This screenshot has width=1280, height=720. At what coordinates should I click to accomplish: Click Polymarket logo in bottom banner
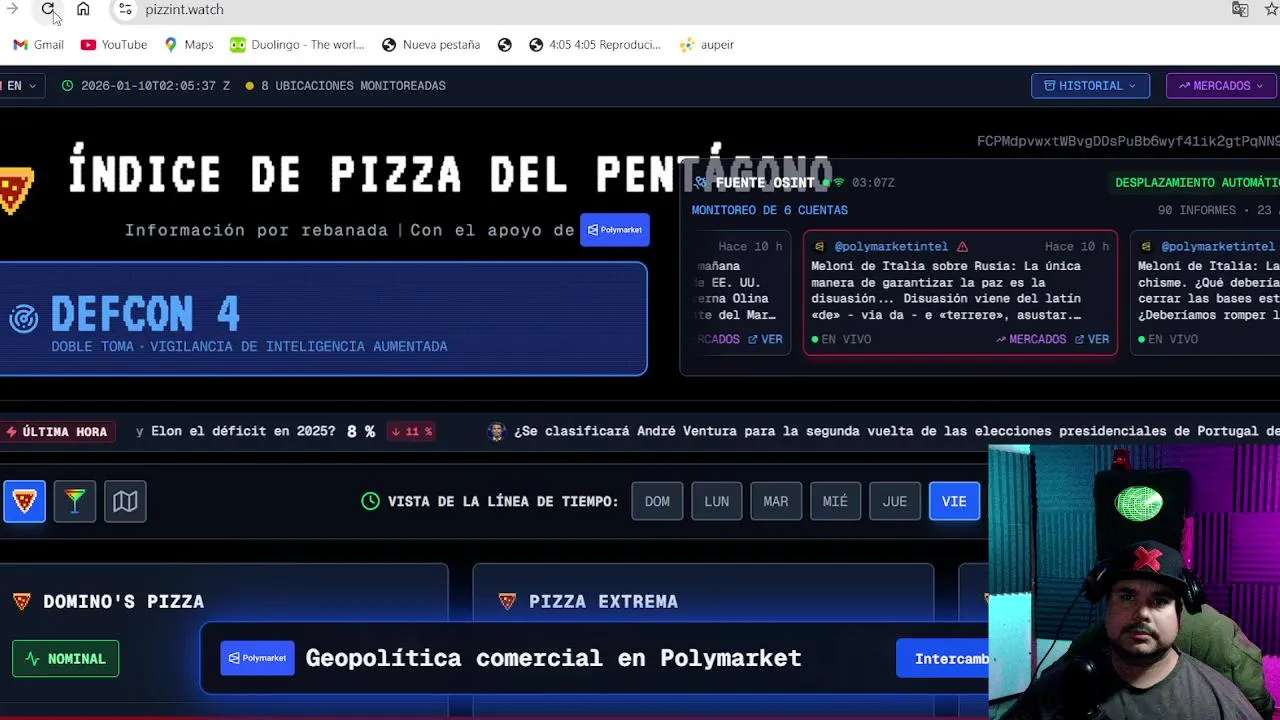coord(257,658)
